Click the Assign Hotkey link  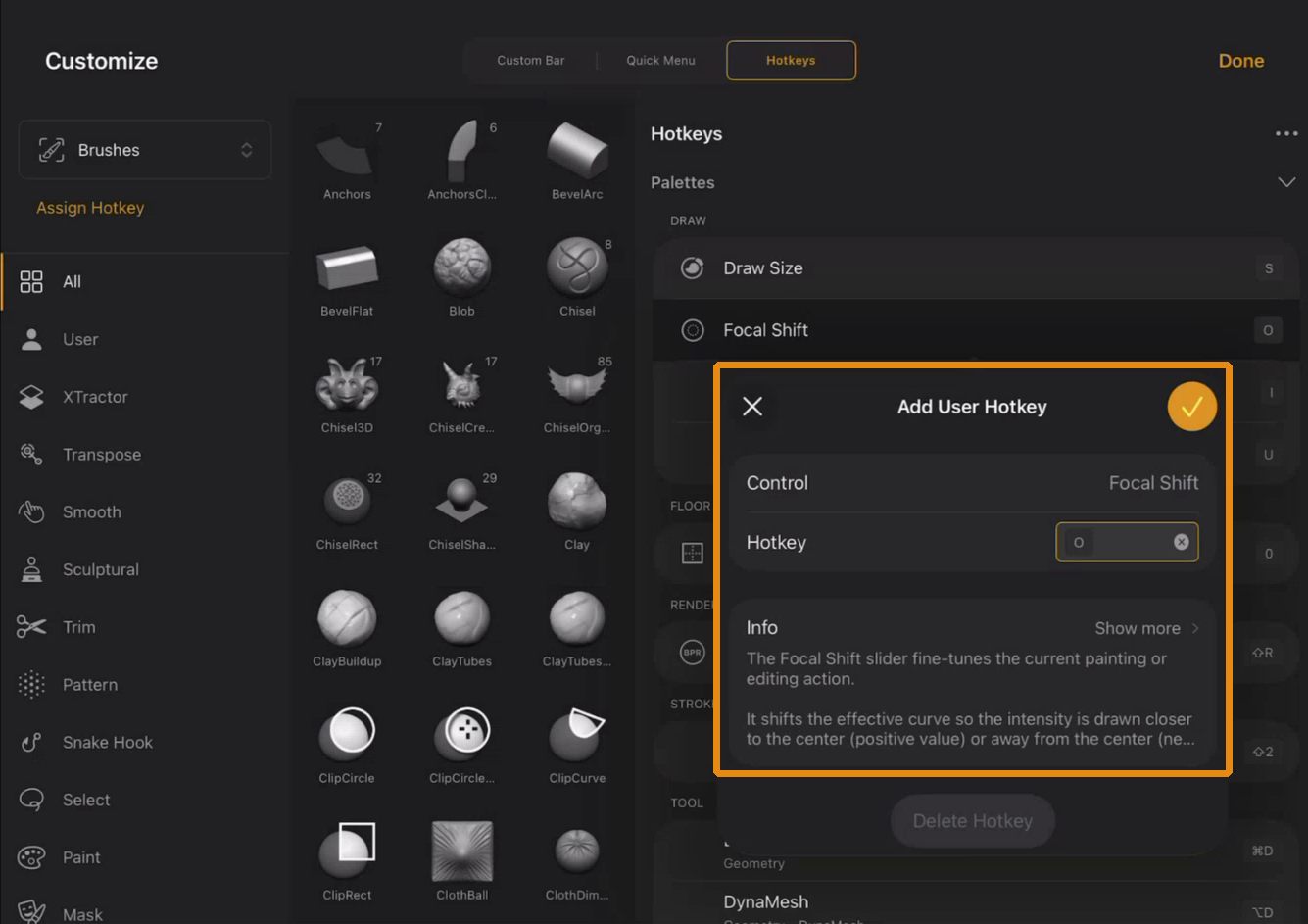pyautogui.click(x=90, y=208)
